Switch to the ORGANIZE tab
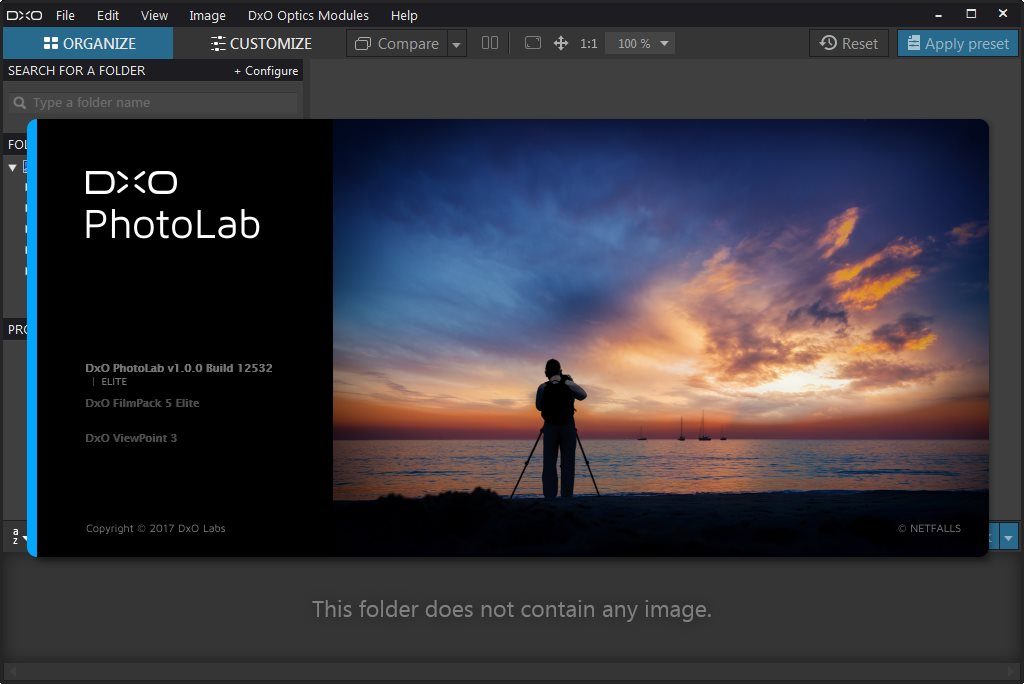 pos(88,43)
